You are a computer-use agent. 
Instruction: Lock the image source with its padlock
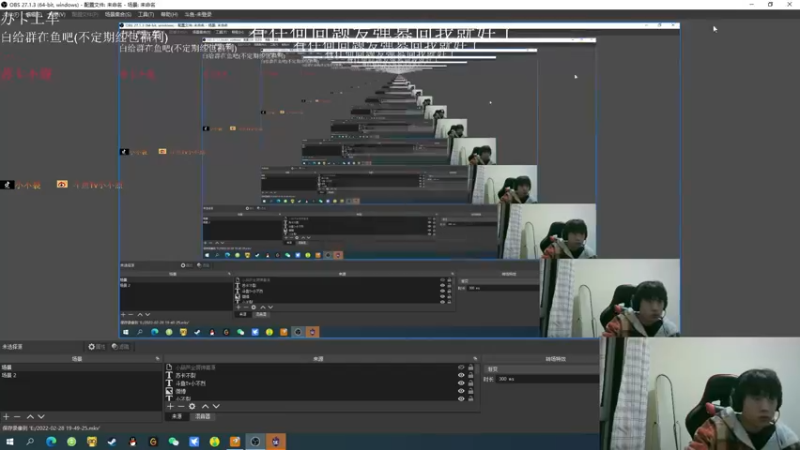coord(470,391)
